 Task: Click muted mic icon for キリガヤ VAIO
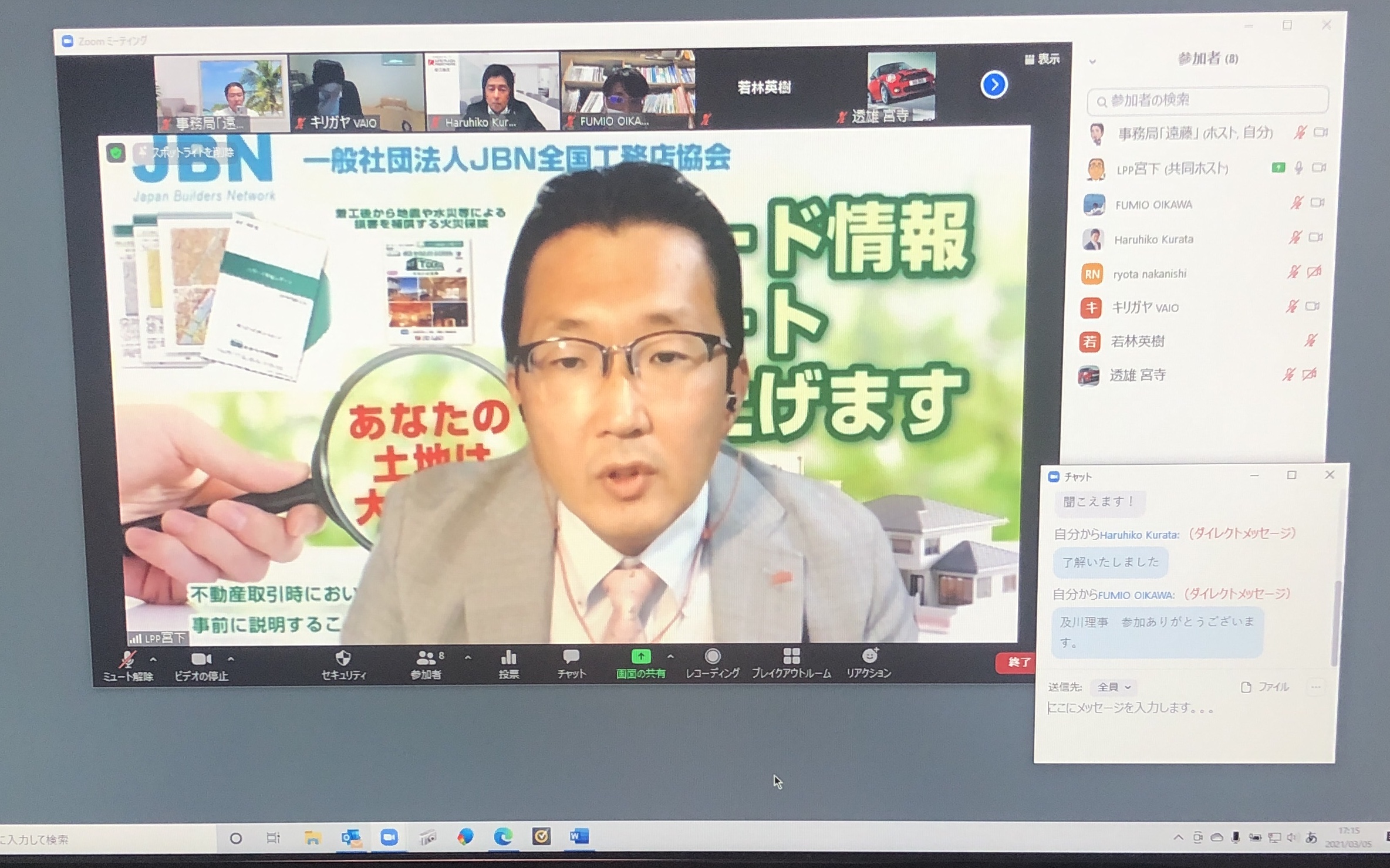point(1292,306)
